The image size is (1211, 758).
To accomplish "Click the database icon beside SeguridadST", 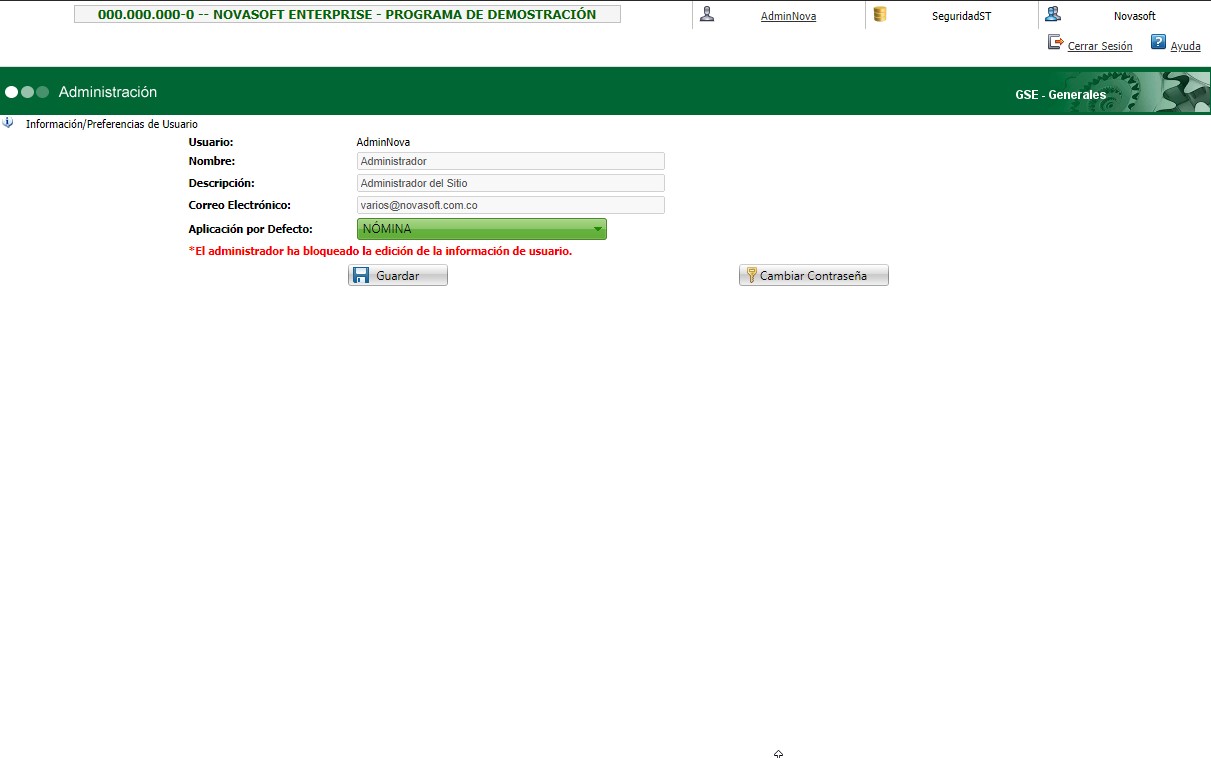I will tap(880, 14).
